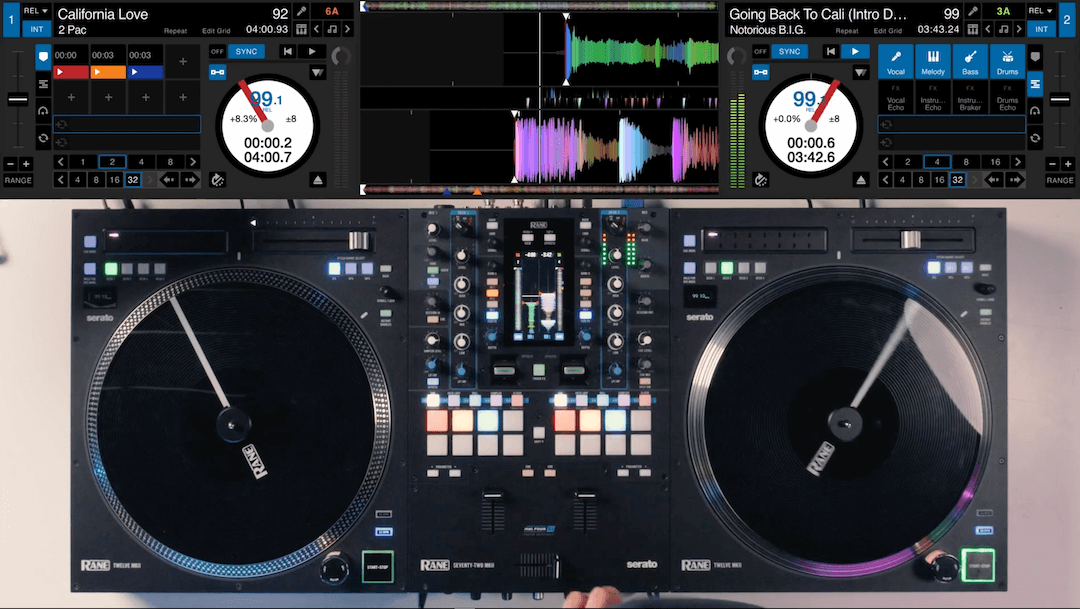Open REL mode dropdown on deck 2
The height and width of the screenshot is (609, 1080).
coord(1041,11)
